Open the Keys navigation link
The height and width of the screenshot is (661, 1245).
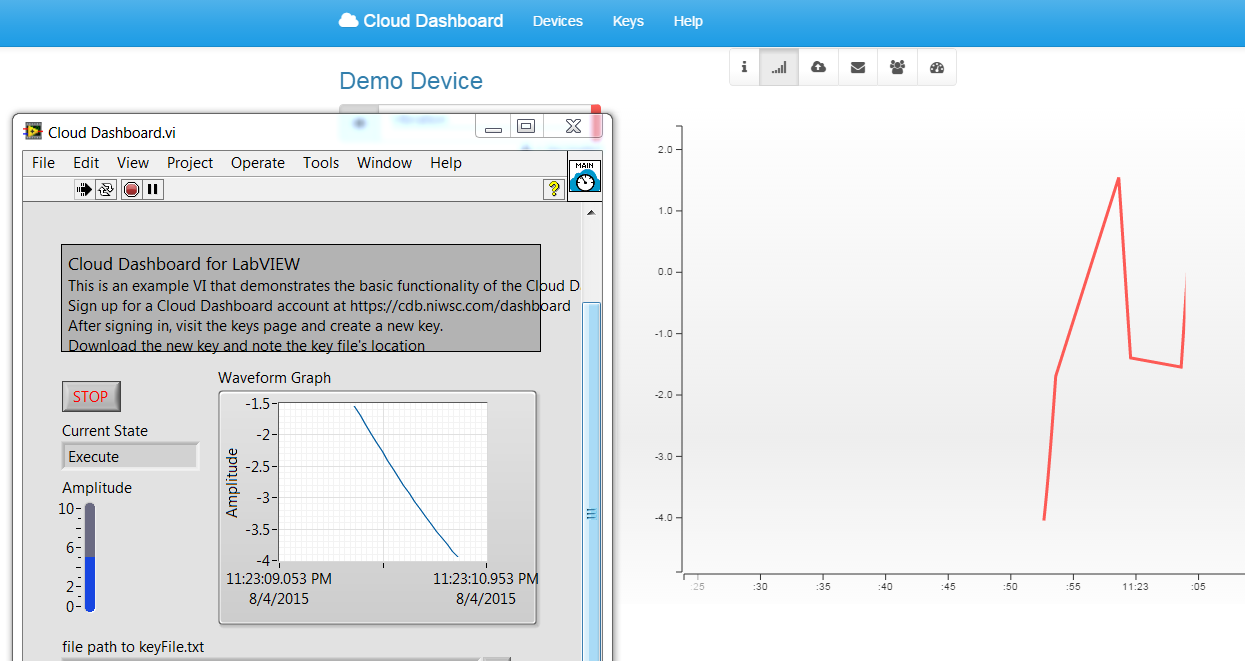tap(628, 21)
